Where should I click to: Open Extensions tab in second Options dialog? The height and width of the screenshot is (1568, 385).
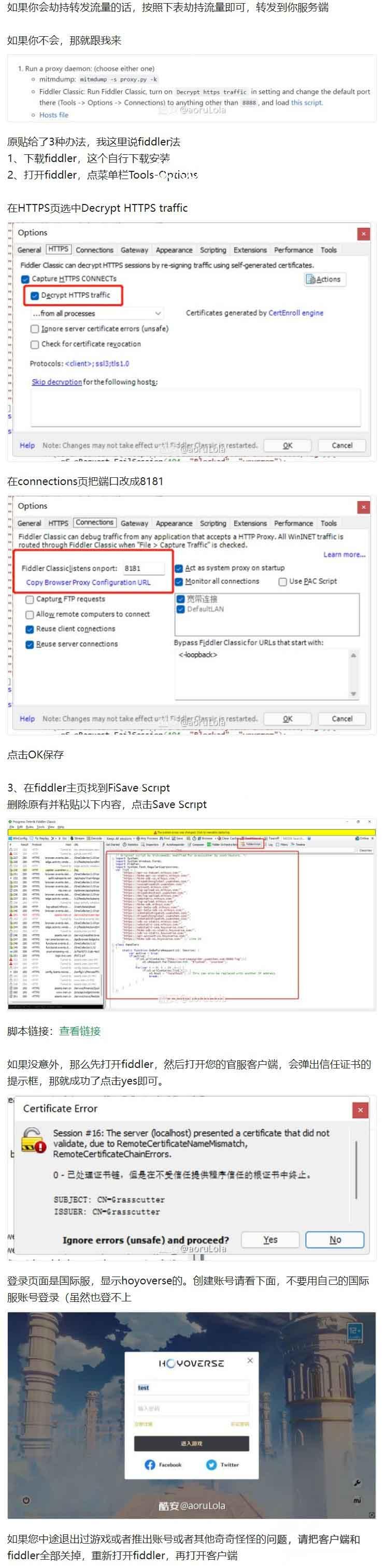click(x=250, y=523)
